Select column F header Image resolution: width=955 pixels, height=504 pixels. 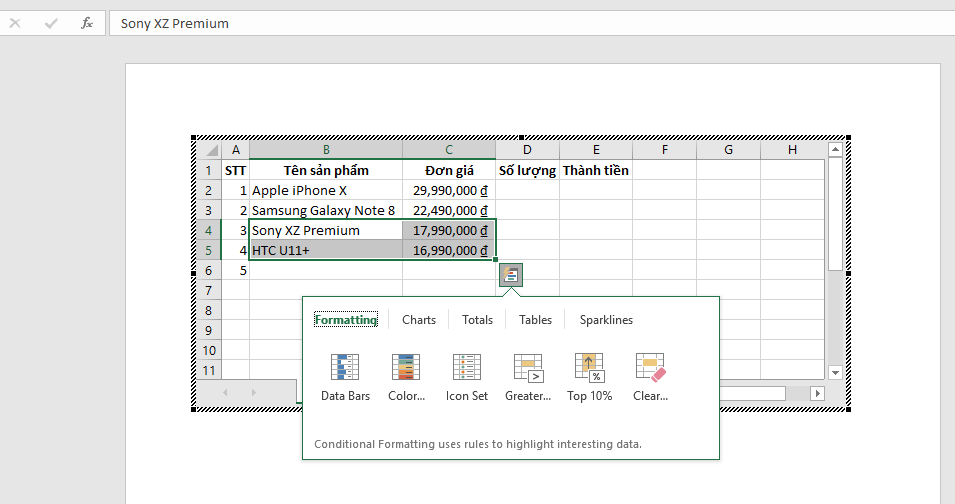point(664,150)
